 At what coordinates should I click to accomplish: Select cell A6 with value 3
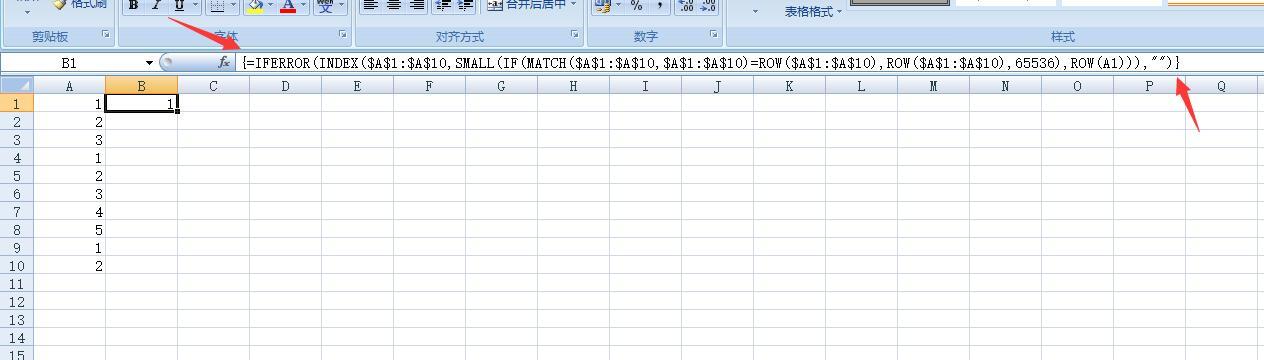69,194
